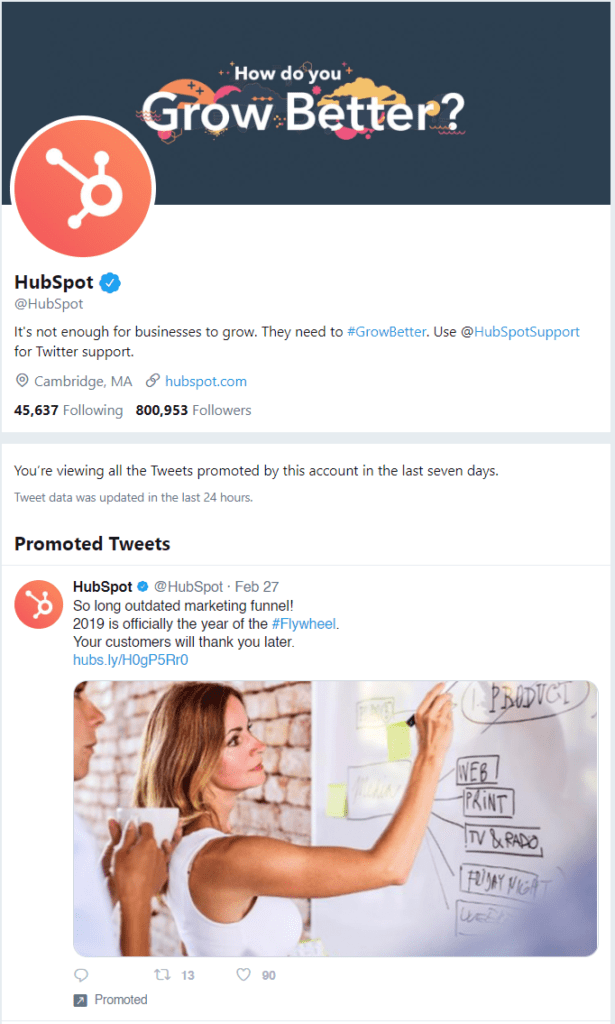The image size is (615, 1024).
Task: Open the #GrowBetter hashtag link
Action: coord(388,332)
